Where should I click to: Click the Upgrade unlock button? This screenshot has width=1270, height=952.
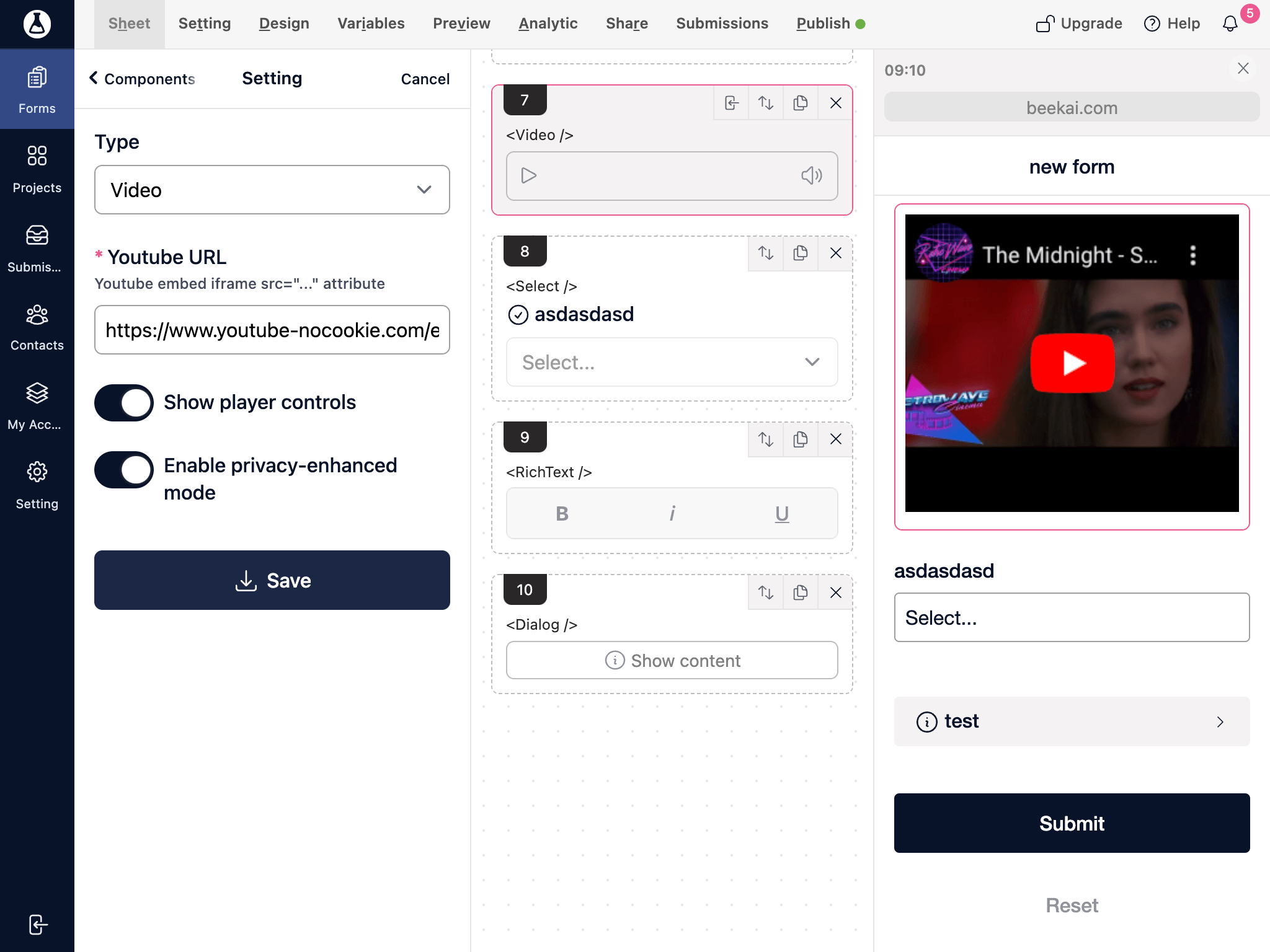[x=1079, y=24]
